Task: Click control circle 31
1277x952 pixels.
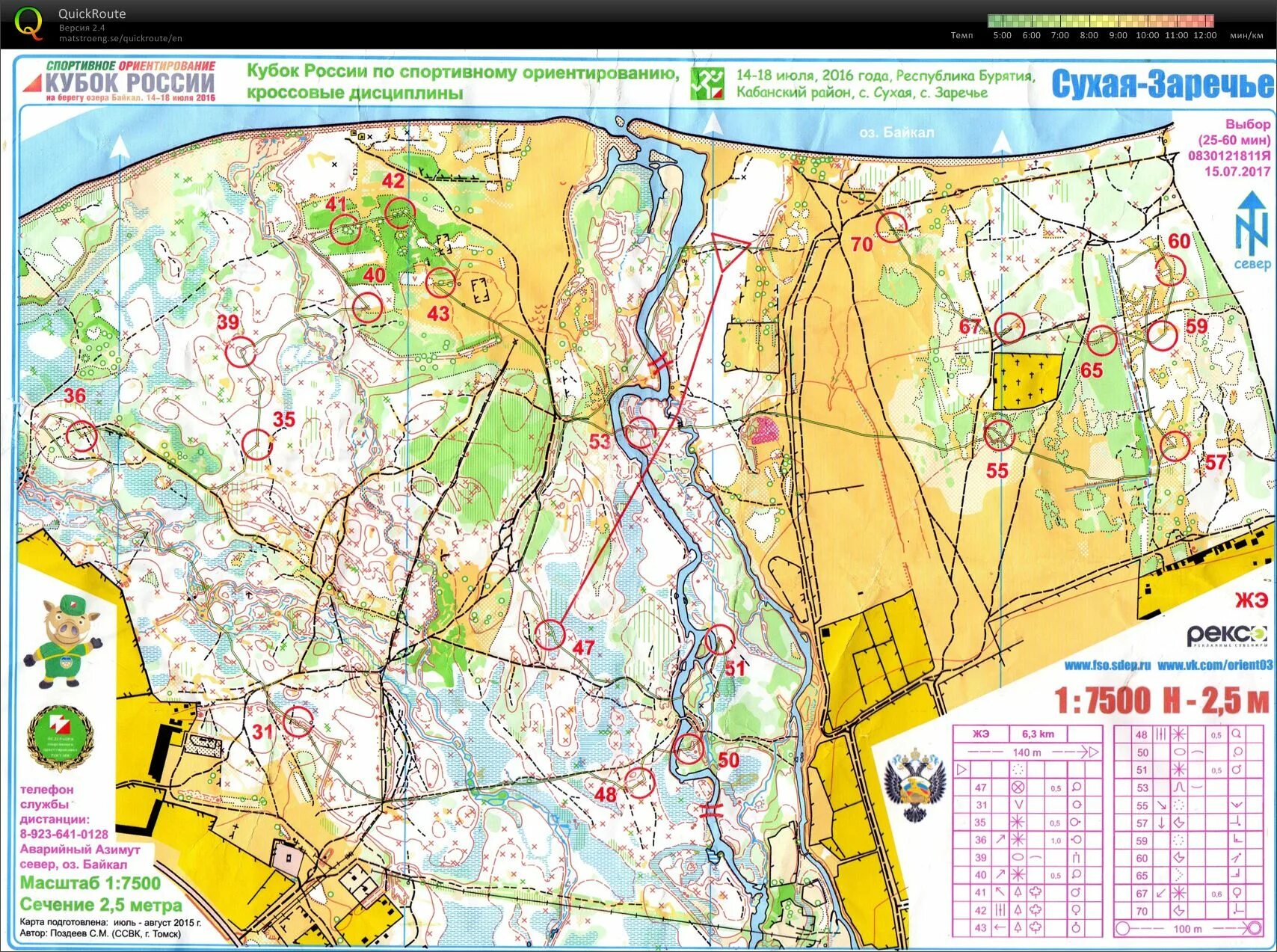Action: pyautogui.click(x=298, y=722)
